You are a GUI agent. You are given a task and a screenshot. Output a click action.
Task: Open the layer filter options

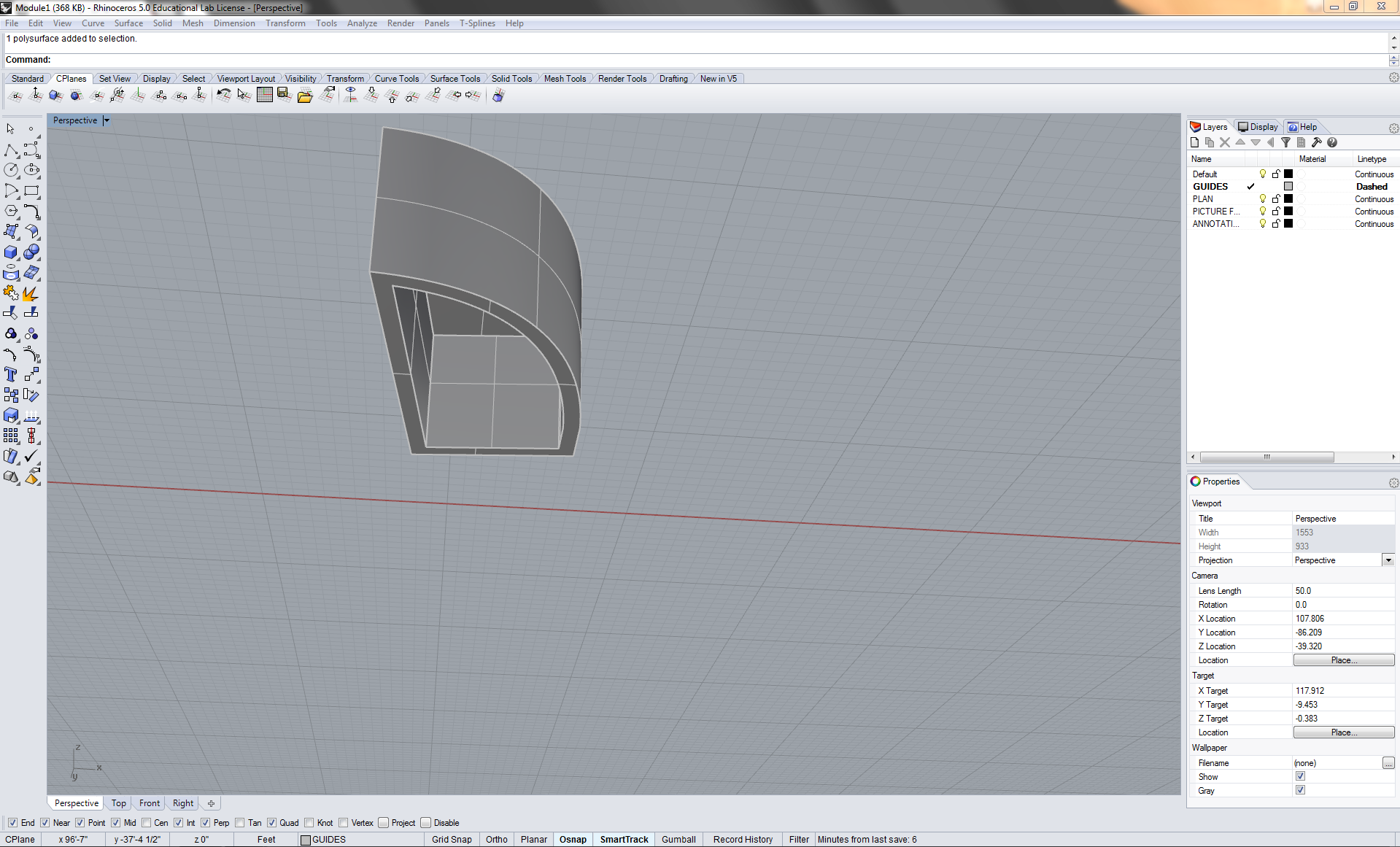click(1286, 142)
